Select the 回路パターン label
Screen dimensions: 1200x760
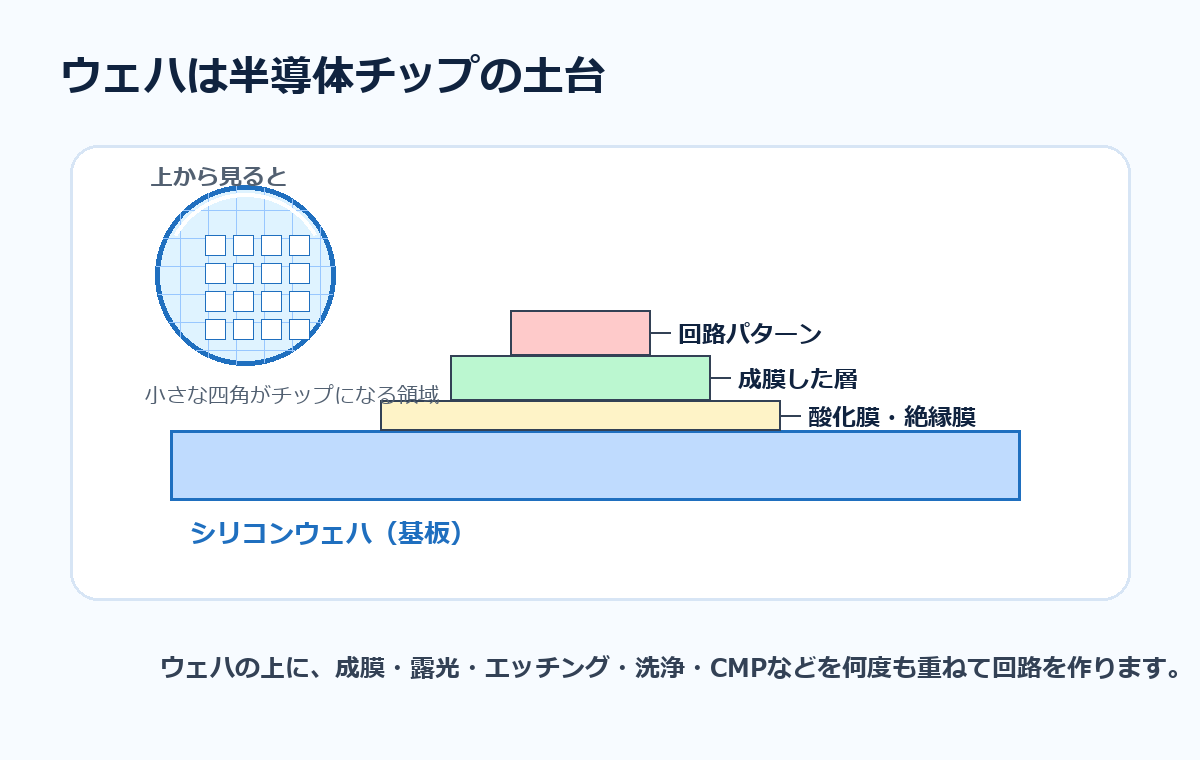click(750, 334)
